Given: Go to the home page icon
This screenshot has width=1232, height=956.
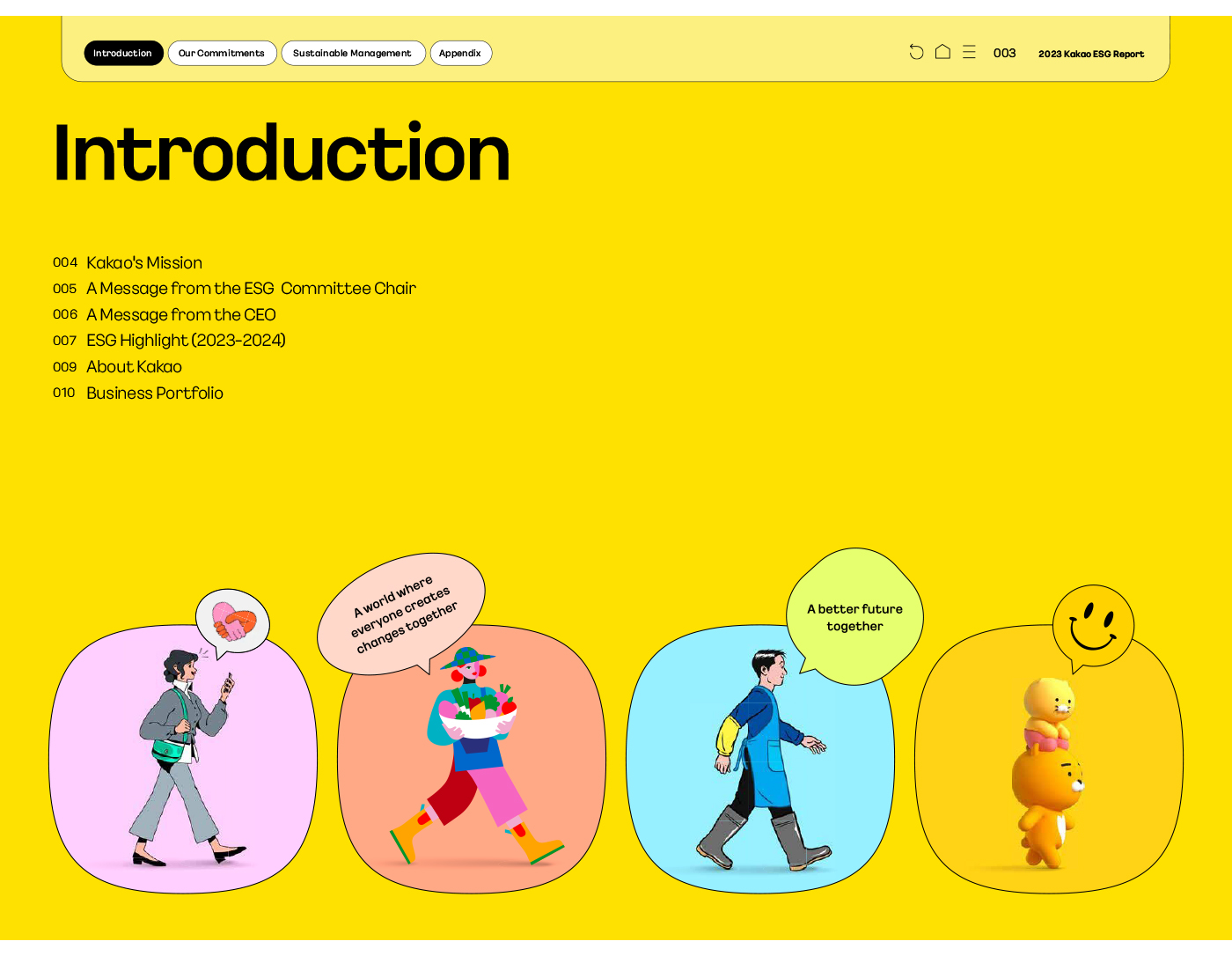Looking at the screenshot, I should click(942, 52).
